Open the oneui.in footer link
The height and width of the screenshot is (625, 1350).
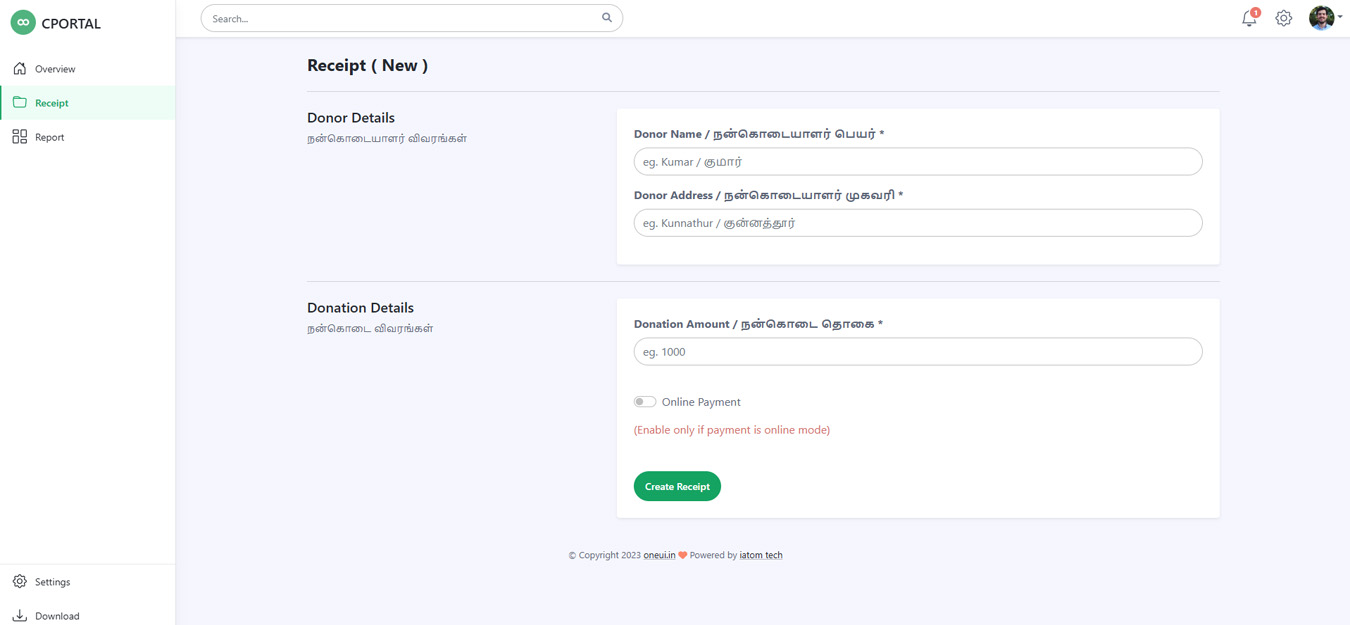click(659, 555)
